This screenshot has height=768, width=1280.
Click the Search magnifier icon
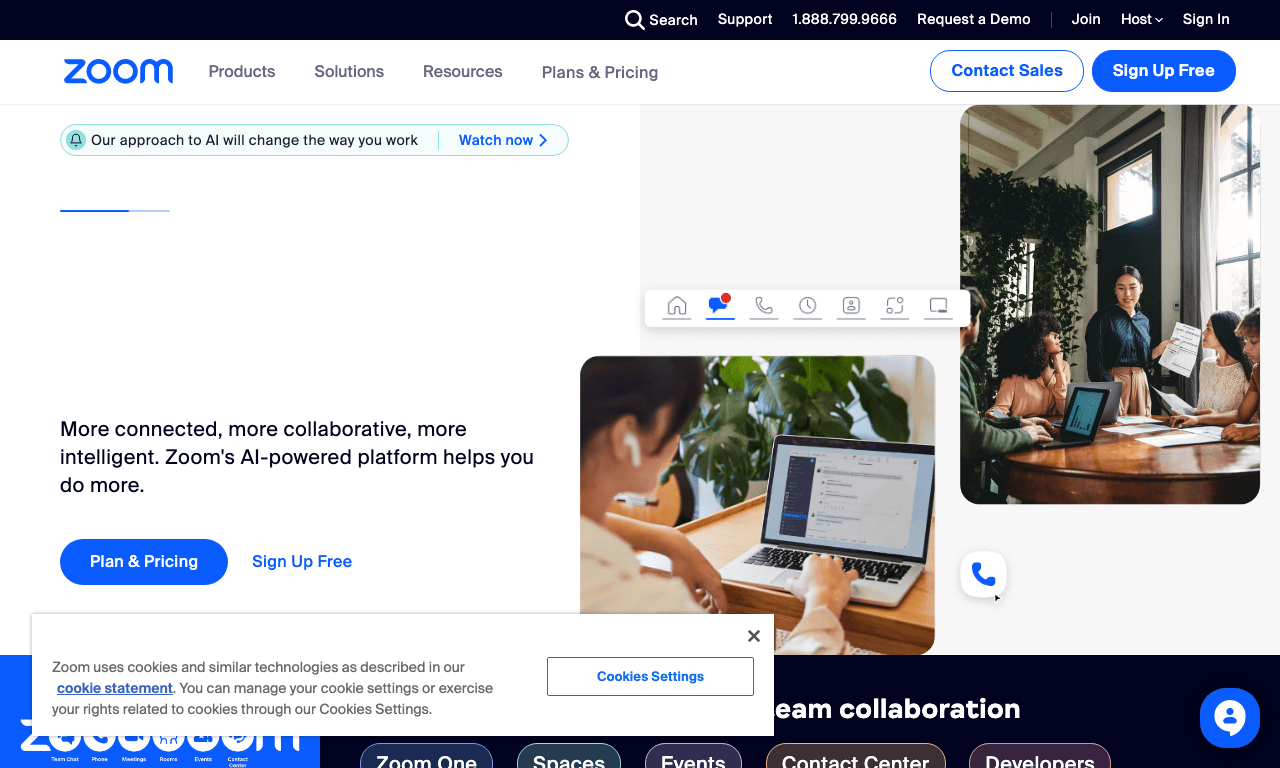635,20
